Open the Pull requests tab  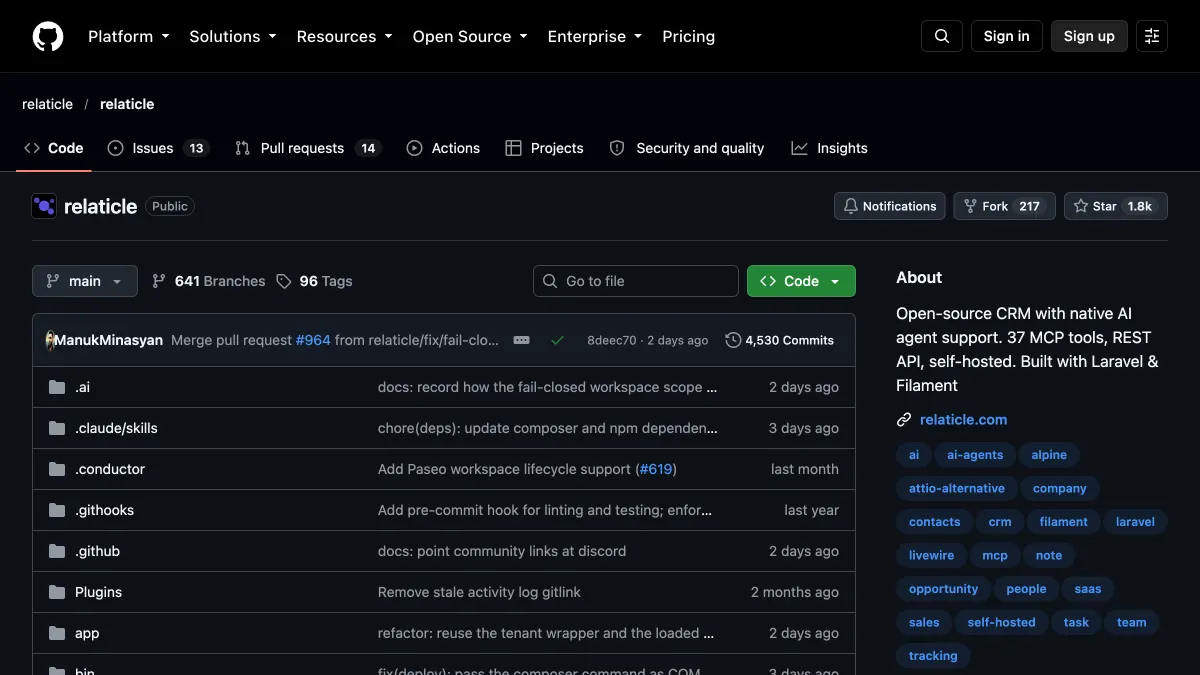[x=308, y=148]
